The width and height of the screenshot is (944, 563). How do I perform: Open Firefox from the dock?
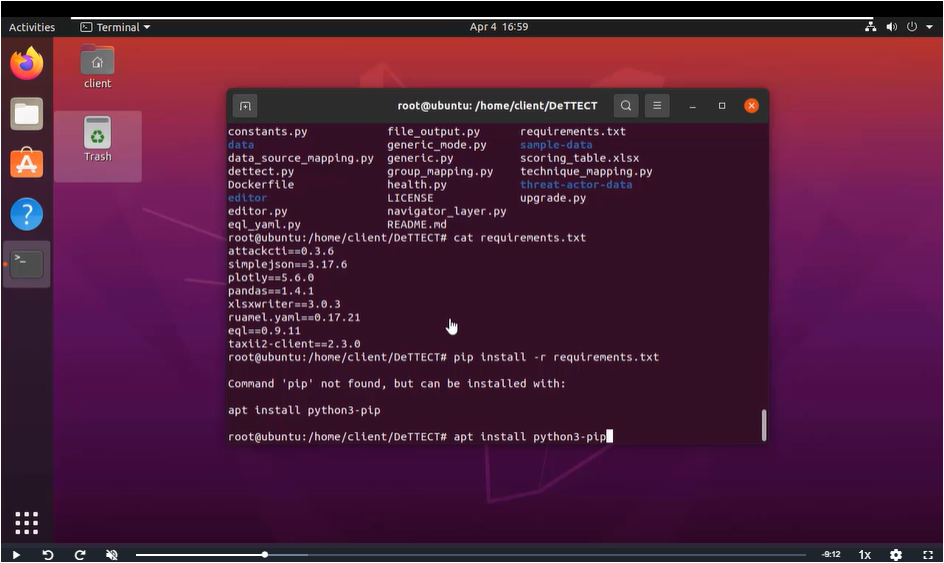(x=27, y=64)
